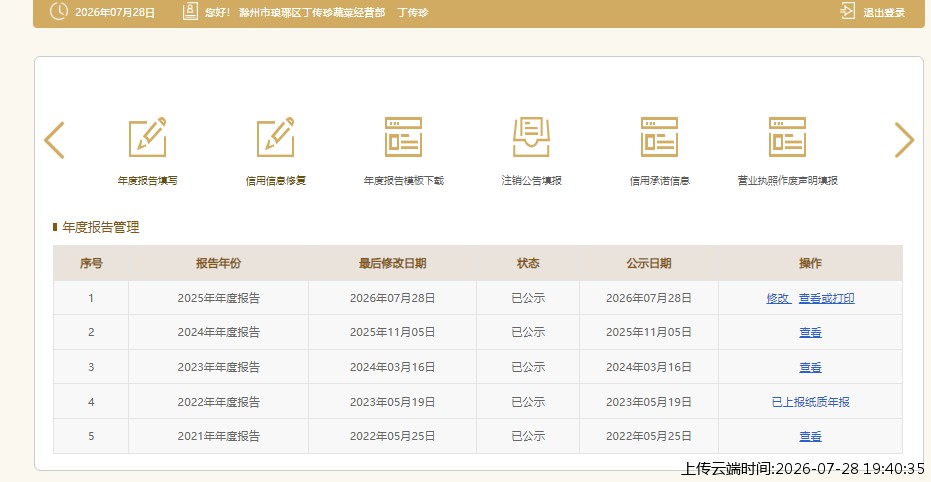Open 信用信息修复 edit icon
Image resolution: width=931 pixels, height=482 pixels.
coord(276,137)
